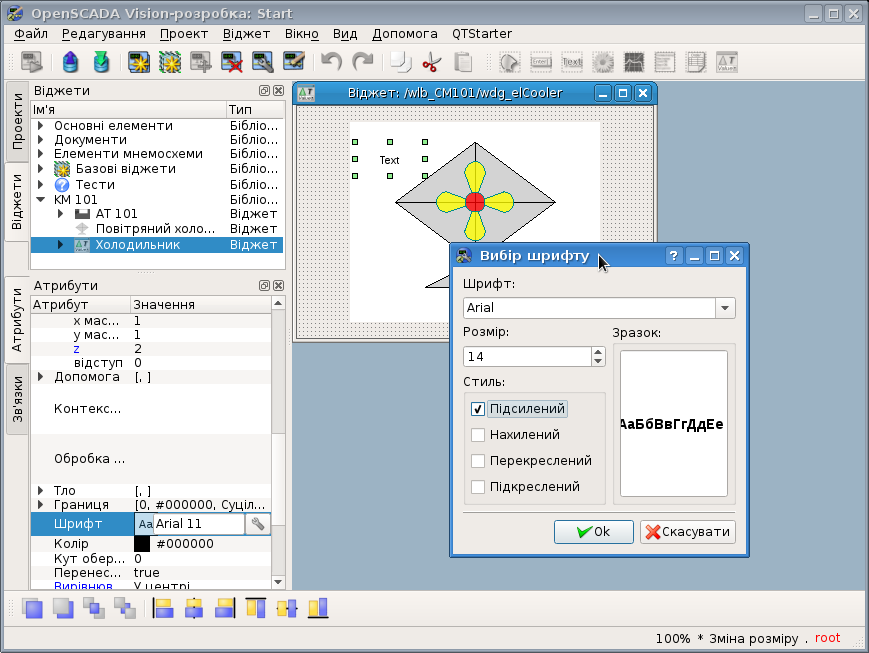
Task: Uncheck the Підсилений bold checkbox
Action: pyautogui.click(x=478, y=409)
